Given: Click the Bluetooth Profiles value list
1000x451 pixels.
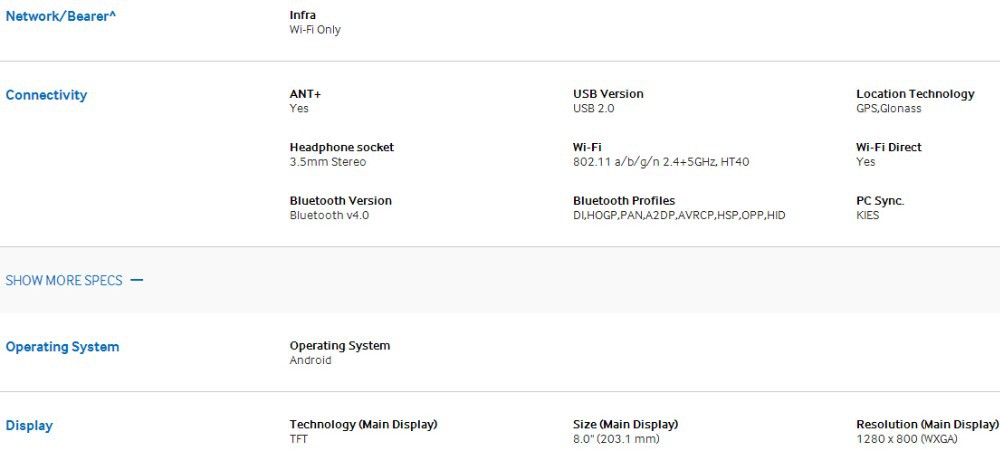Looking at the screenshot, I should [679, 215].
